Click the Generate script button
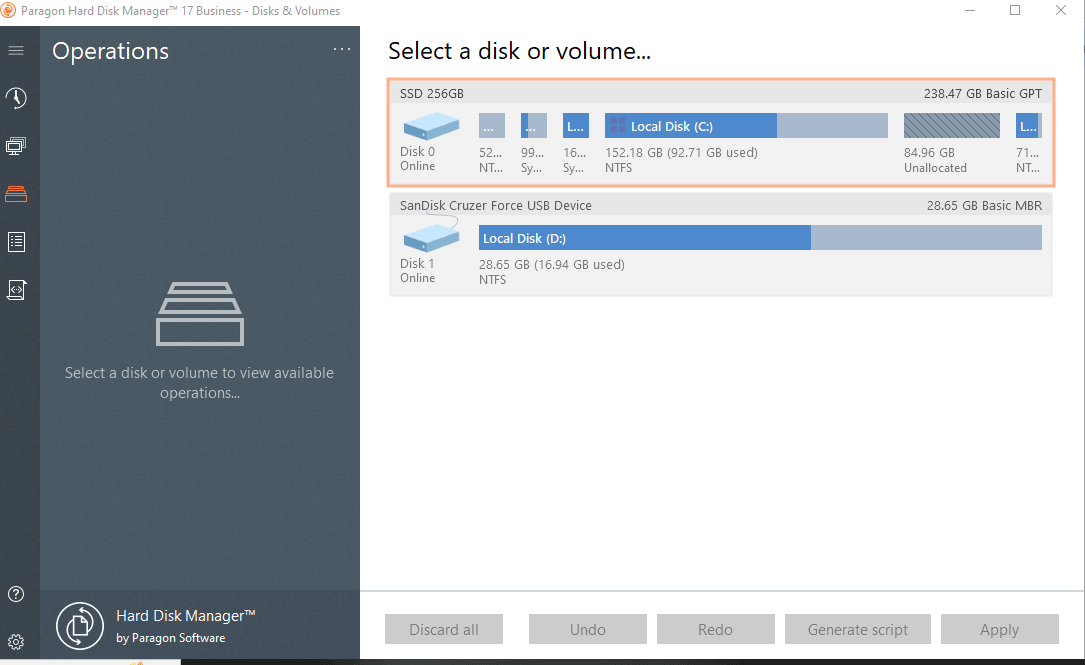1085x665 pixels. pos(857,629)
